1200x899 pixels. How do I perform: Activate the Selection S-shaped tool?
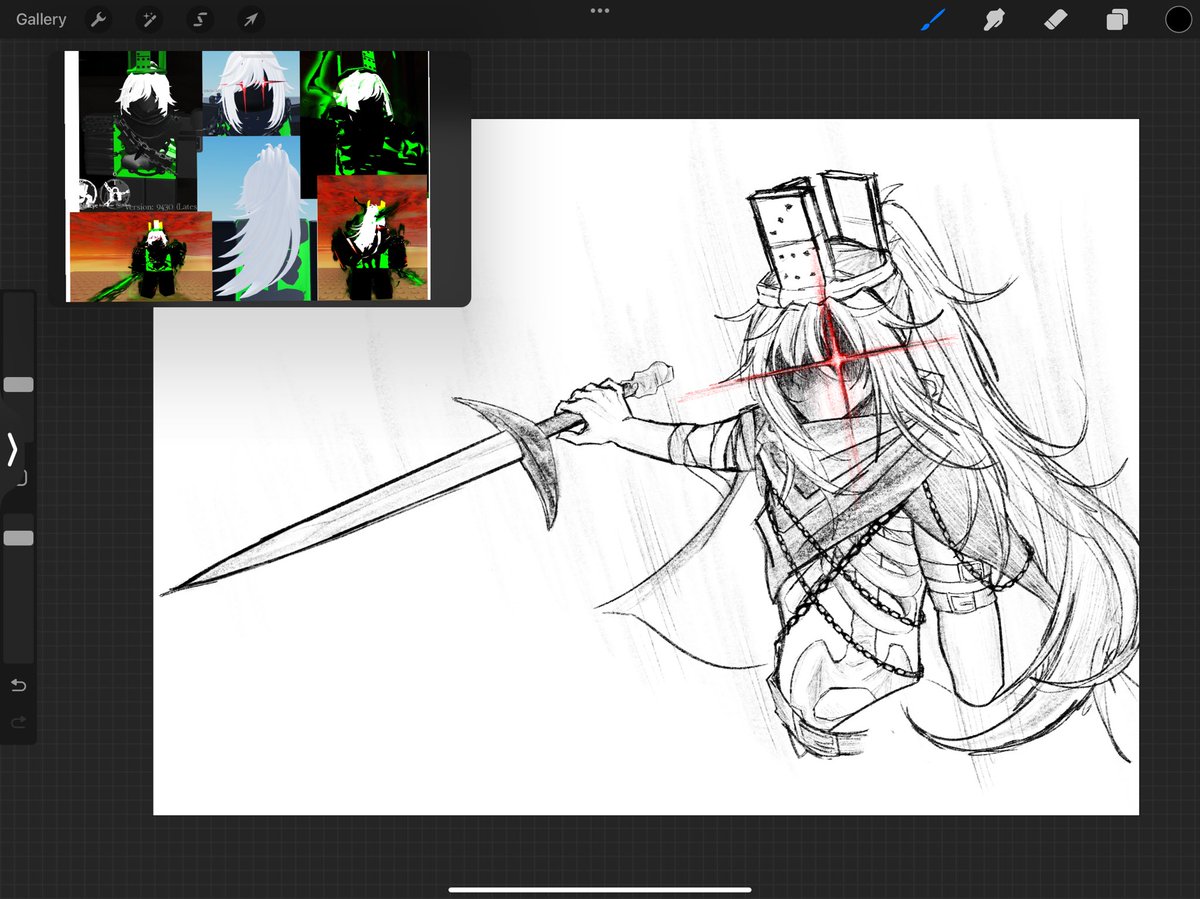point(200,19)
